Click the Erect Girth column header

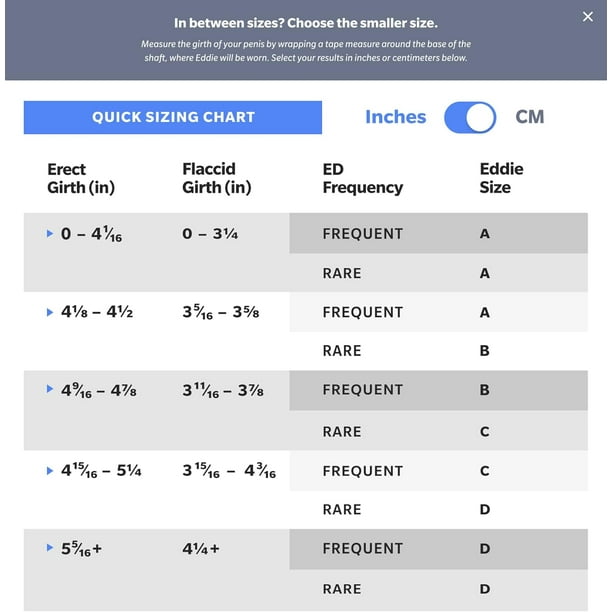(81, 178)
